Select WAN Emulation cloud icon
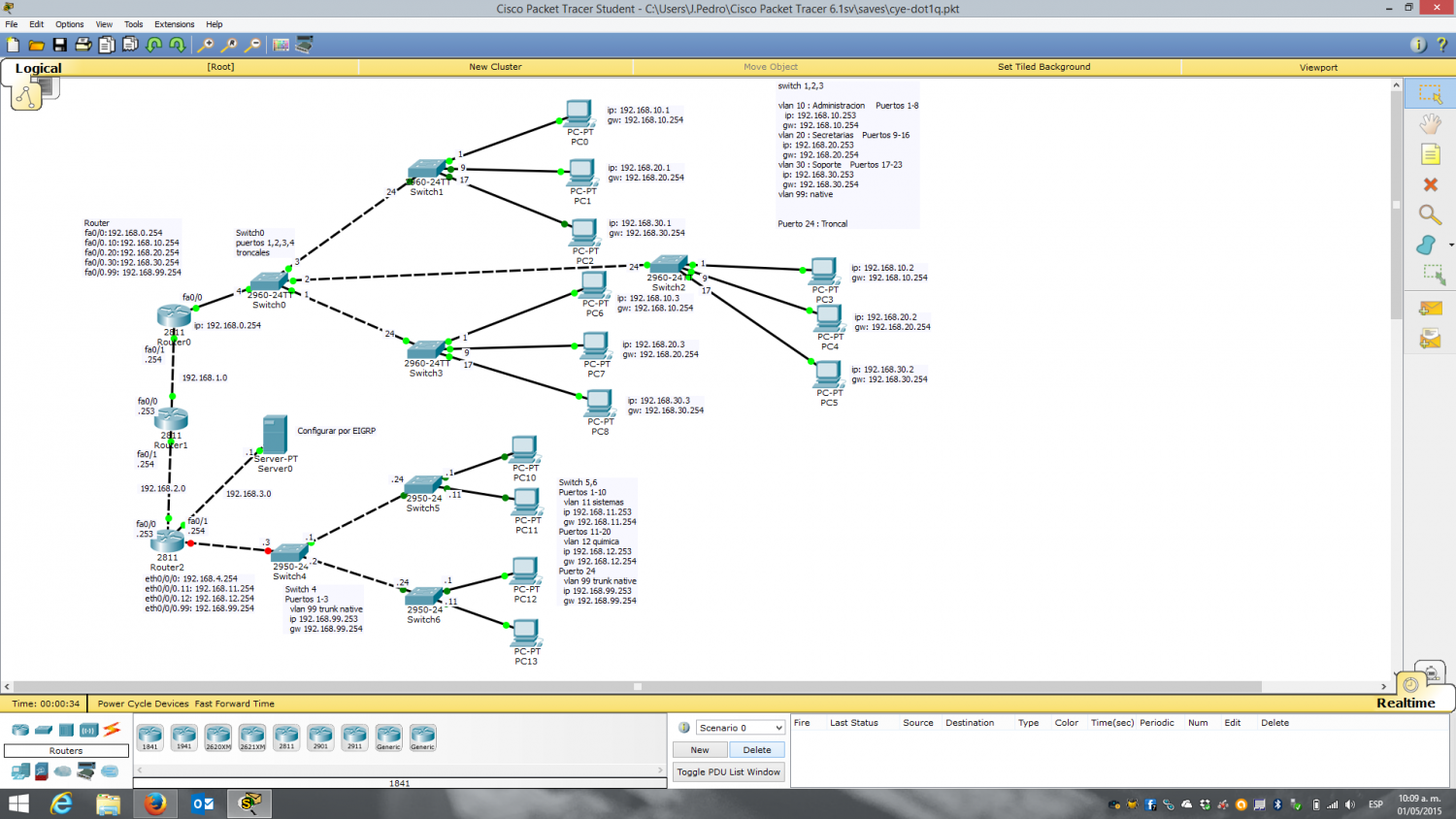The image size is (1456, 819). tap(63, 771)
